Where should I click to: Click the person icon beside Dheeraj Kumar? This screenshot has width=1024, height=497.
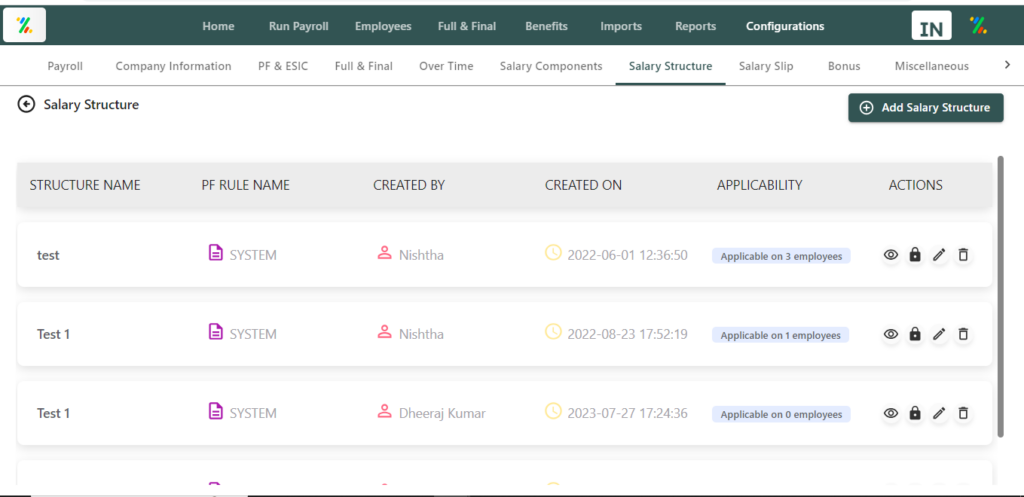click(x=385, y=411)
